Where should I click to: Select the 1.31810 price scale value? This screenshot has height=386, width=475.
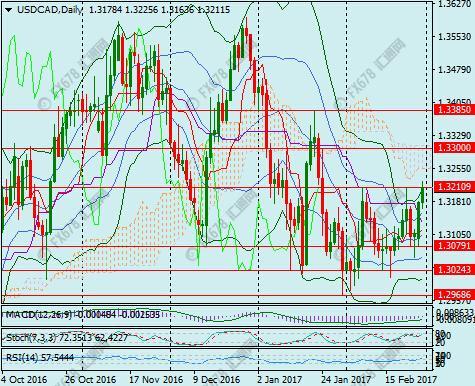click(x=455, y=201)
